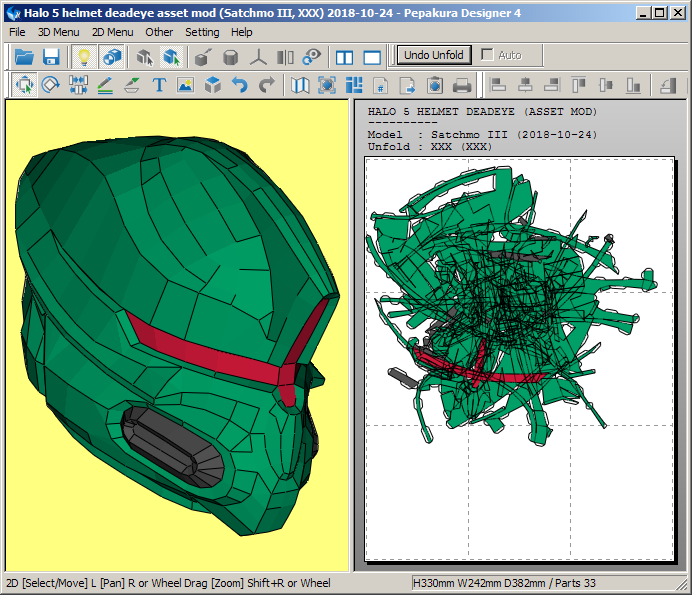Close the Pepakura Designer window
The height and width of the screenshot is (595, 692).
[x=677, y=13]
